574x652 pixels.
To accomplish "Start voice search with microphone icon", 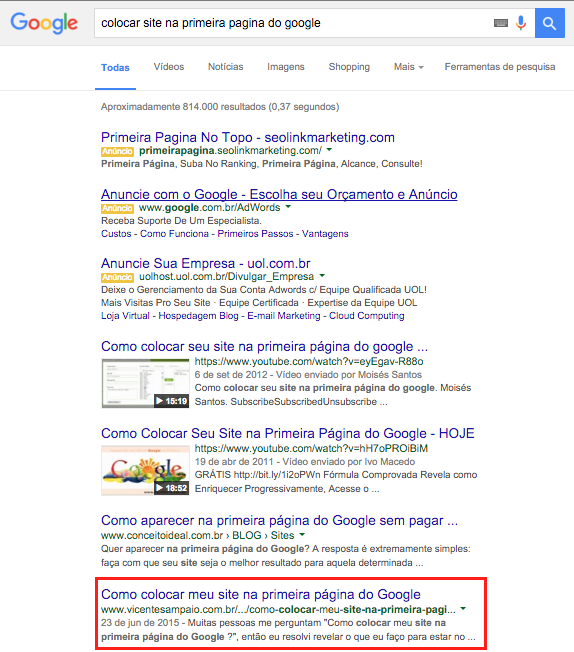I will click(521, 23).
